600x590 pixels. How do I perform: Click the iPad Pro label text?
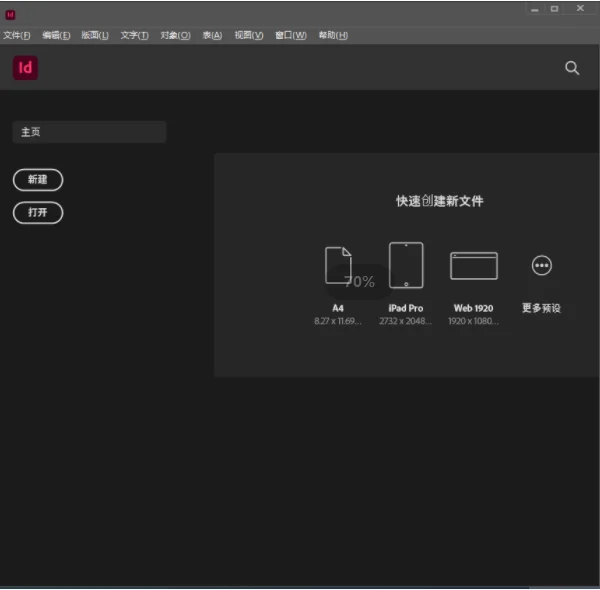(x=406, y=308)
